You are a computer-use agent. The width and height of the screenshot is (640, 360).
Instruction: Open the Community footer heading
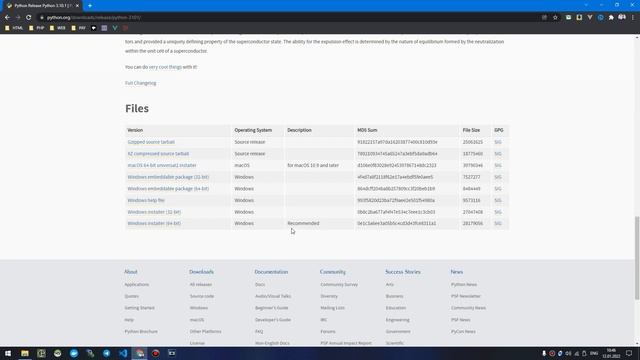(x=333, y=272)
